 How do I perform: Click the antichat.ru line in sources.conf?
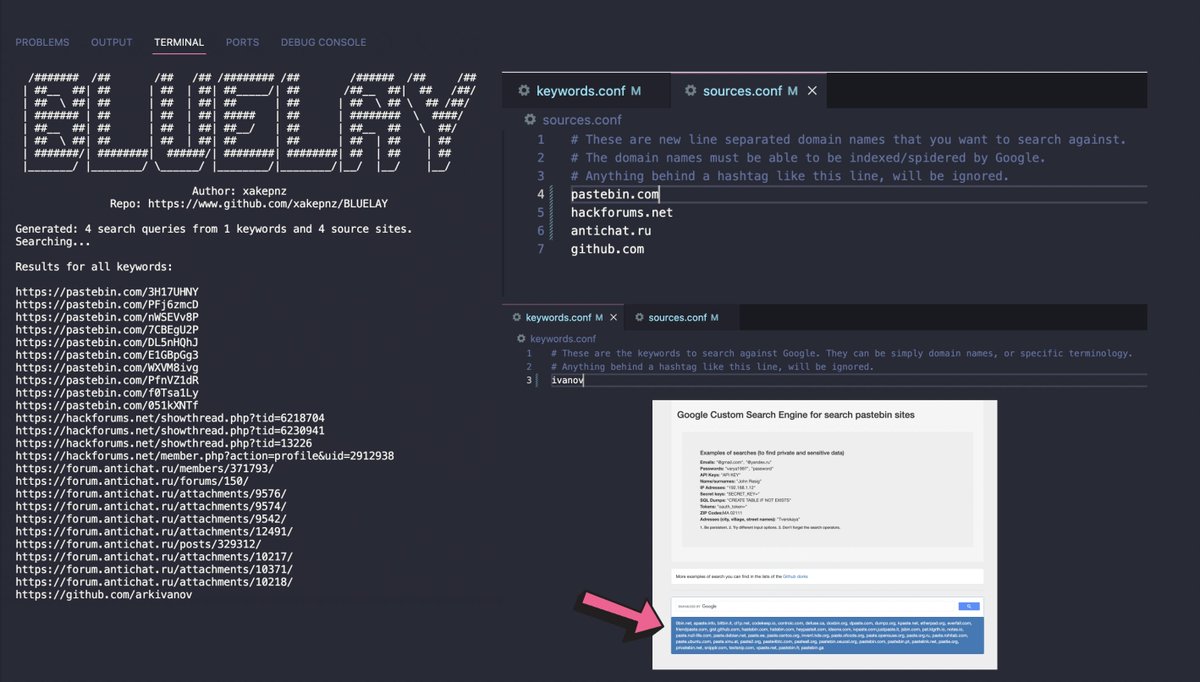pos(611,231)
